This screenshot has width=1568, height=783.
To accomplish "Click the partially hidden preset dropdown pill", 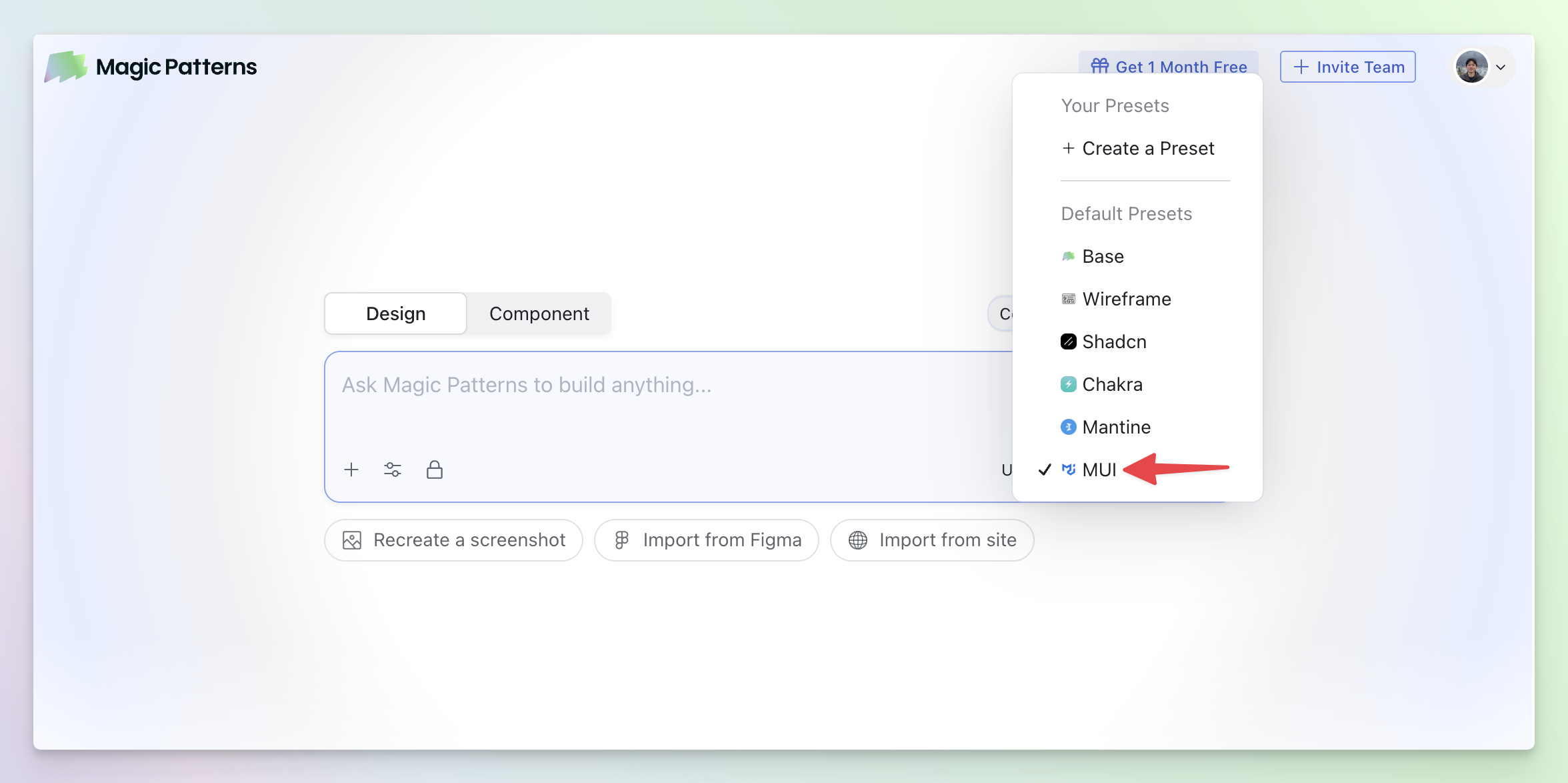I will (1001, 313).
